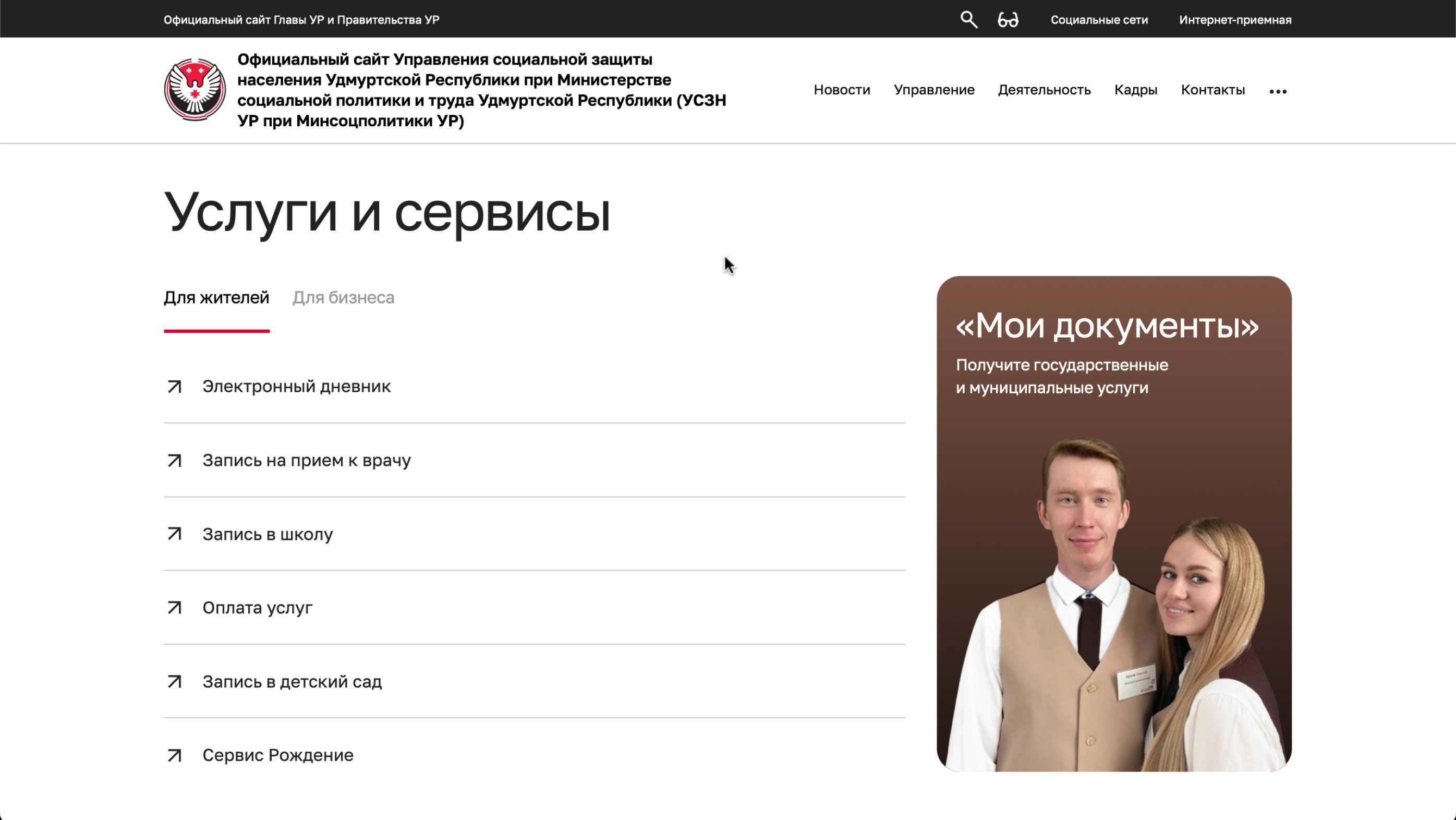
Task: Open the Контакты page
Action: coord(1212,90)
